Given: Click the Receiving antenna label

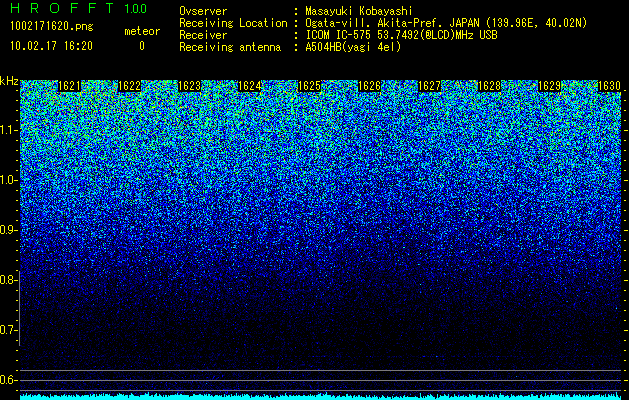Looking at the screenshot, I should click(x=230, y=47).
